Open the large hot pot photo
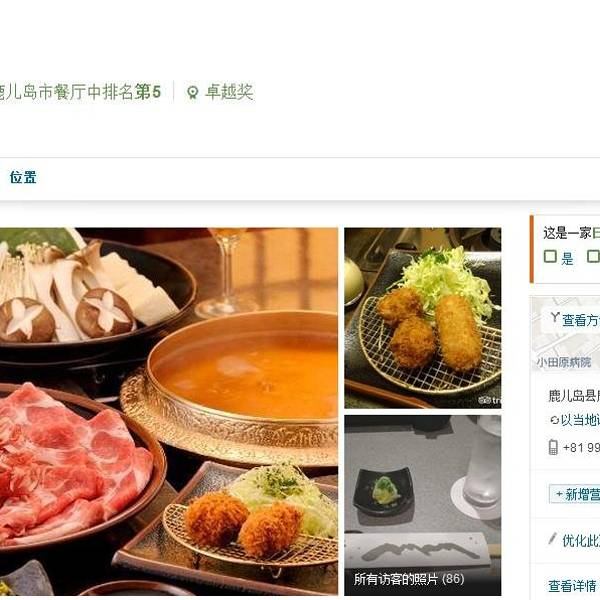 [x=169, y=411]
